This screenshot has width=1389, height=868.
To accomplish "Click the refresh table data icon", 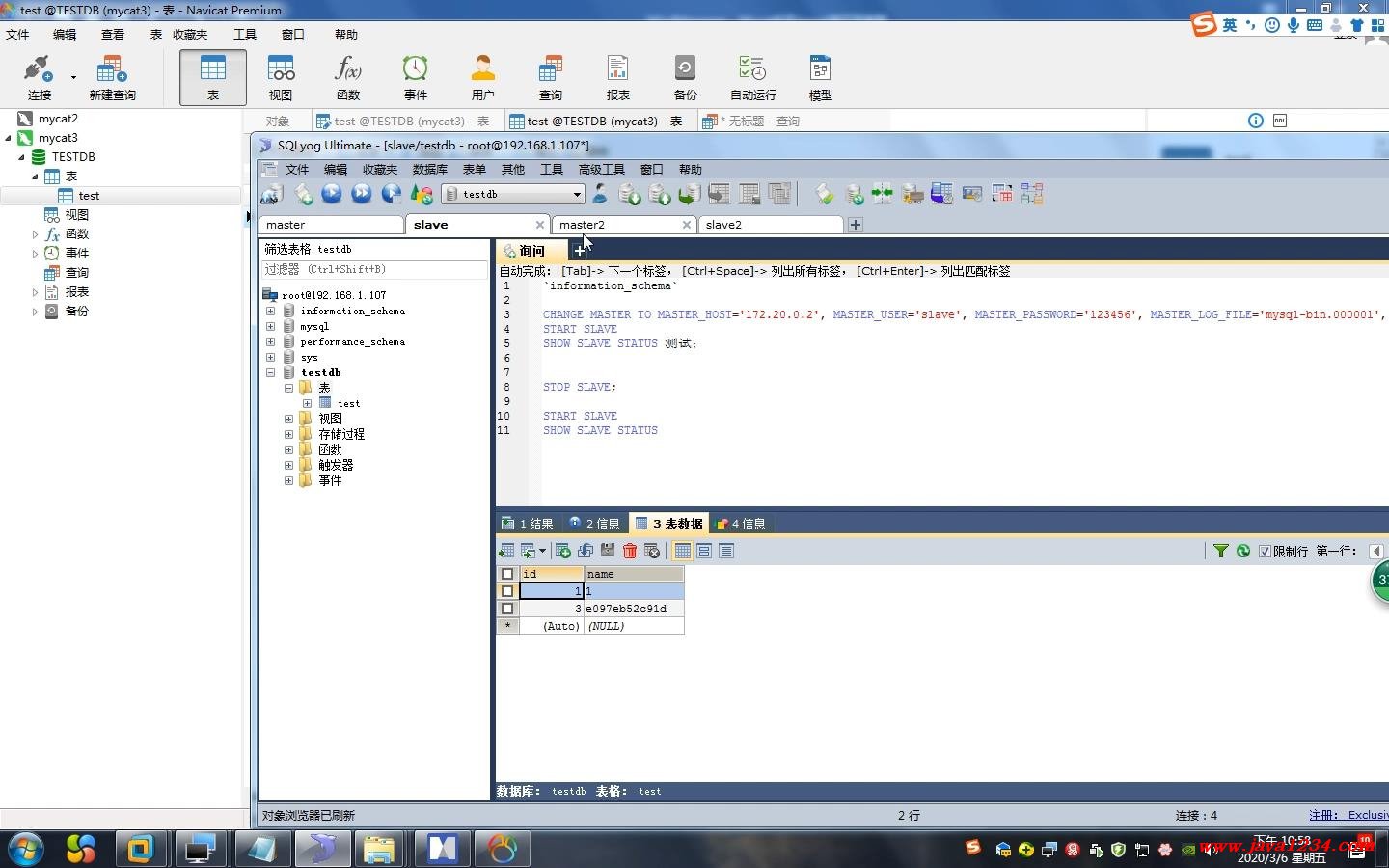I will pyautogui.click(x=1243, y=551).
